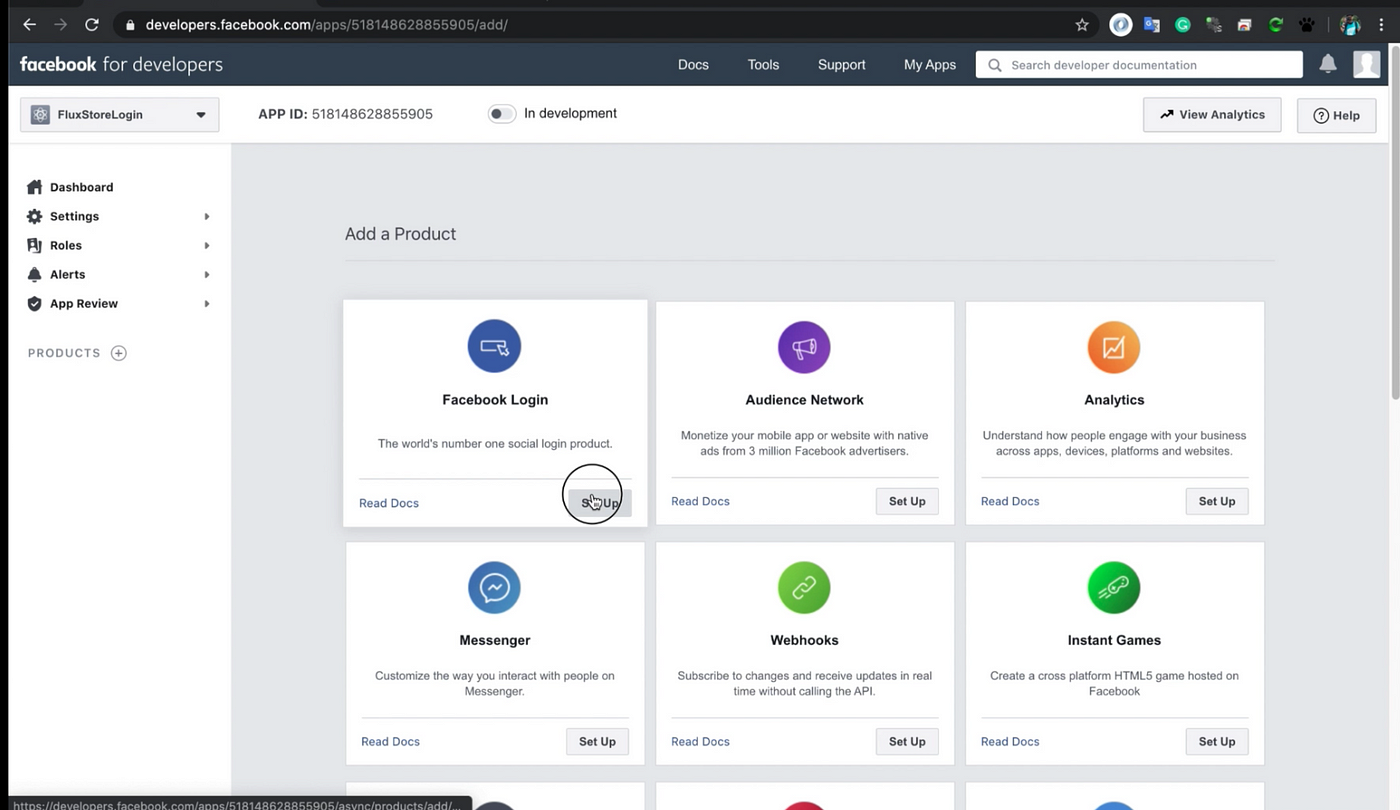Open My Apps in the header
Image resolution: width=1400 pixels, height=810 pixels.
click(x=930, y=64)
